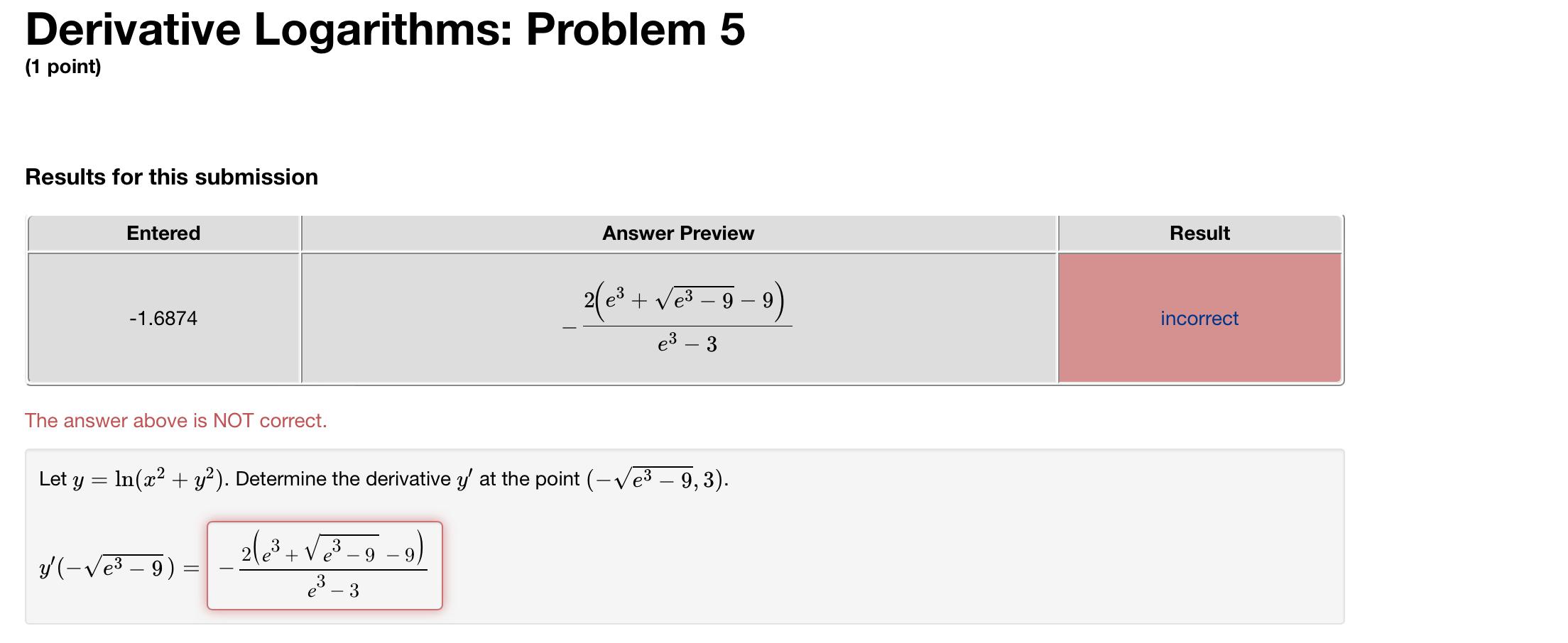Click the (1 point) label
1568x643 pixels.
point(62,67)
